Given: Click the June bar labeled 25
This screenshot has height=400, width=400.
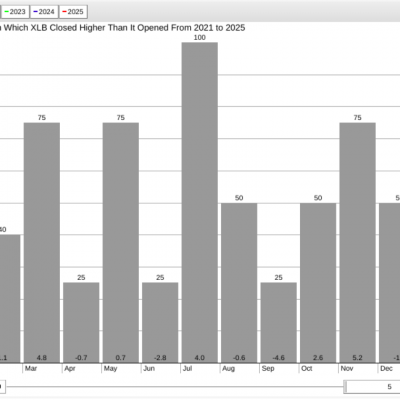Looking at the screenshot, I should (160, 323).
